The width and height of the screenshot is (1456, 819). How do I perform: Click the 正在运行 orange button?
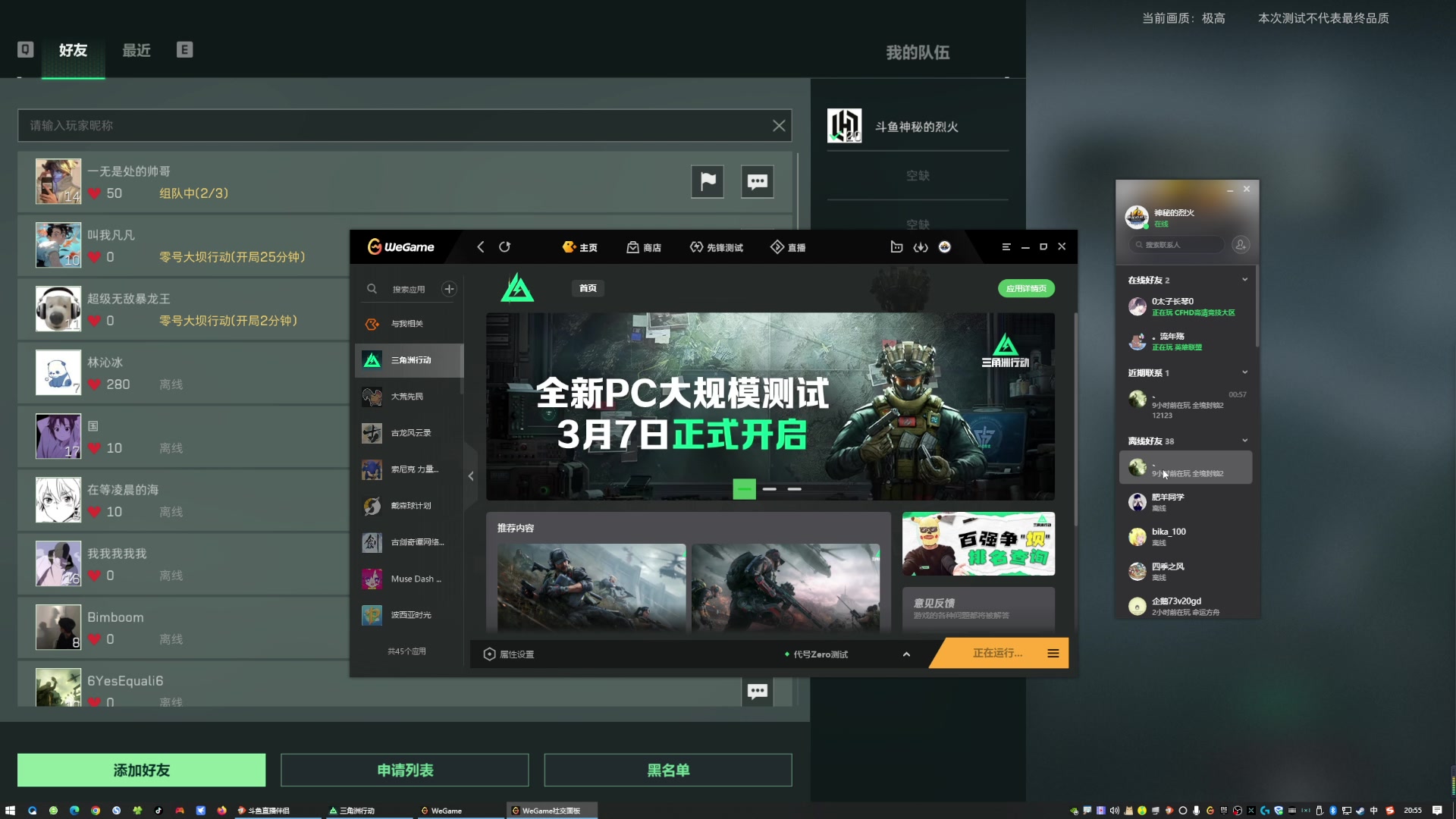click(997, 653)
